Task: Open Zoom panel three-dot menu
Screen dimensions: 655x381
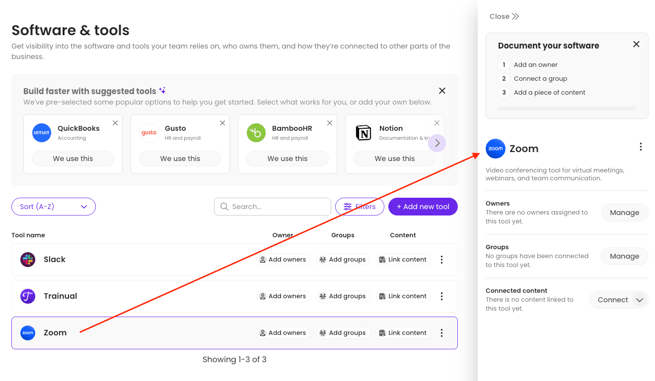Action: (x=640, y=147)
